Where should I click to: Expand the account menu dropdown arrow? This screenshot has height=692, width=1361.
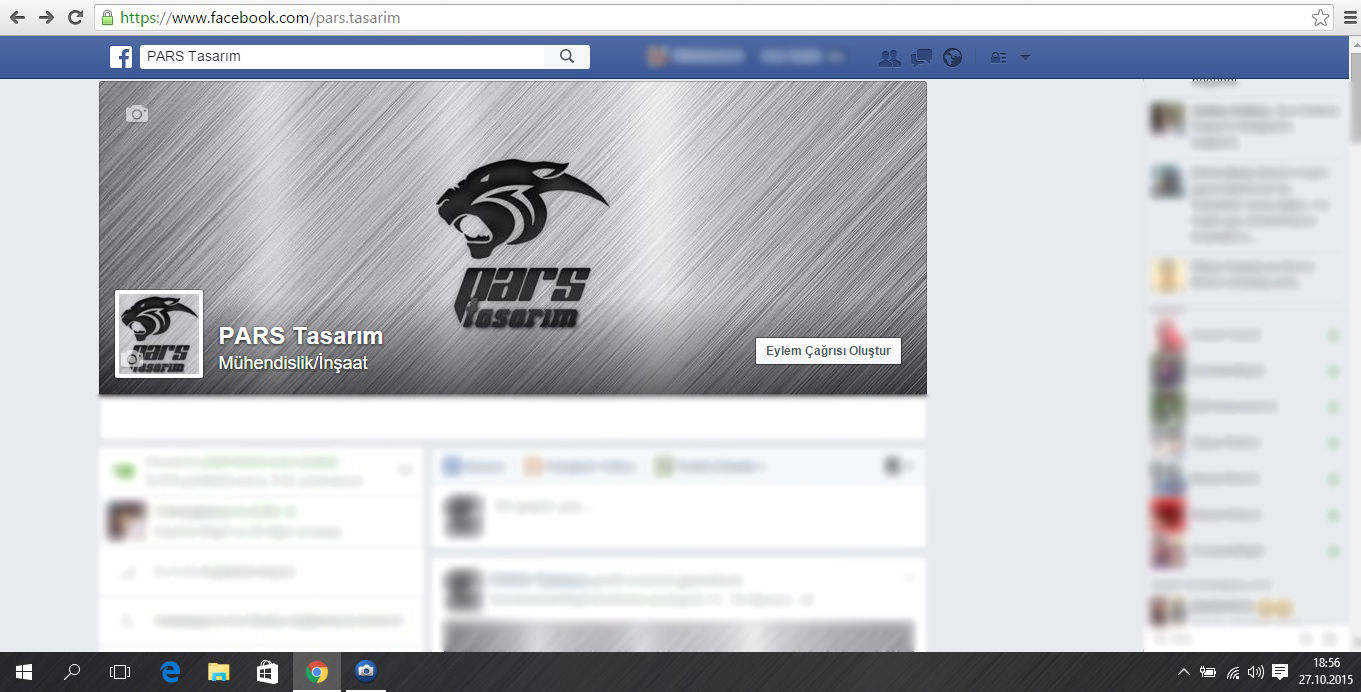click(1025, 58)
